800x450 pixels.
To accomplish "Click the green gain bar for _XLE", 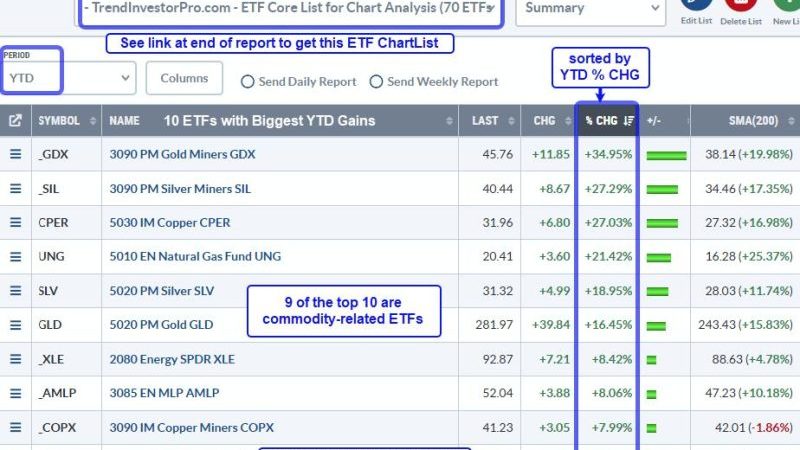I will tap(652, 360).
